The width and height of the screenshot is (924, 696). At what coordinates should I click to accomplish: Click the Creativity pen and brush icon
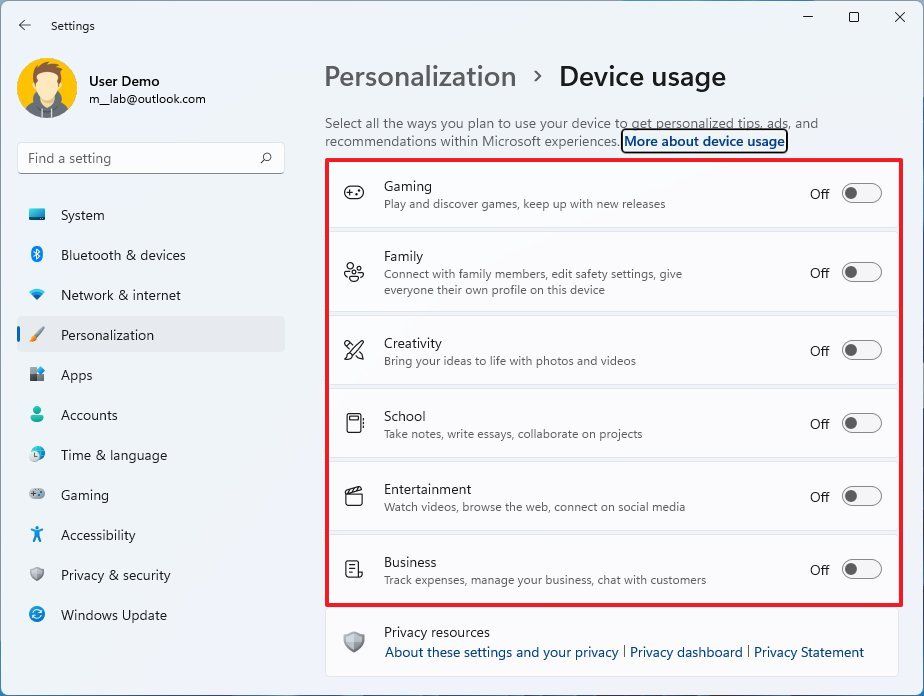pyautogui.click(x=353, y=351)
